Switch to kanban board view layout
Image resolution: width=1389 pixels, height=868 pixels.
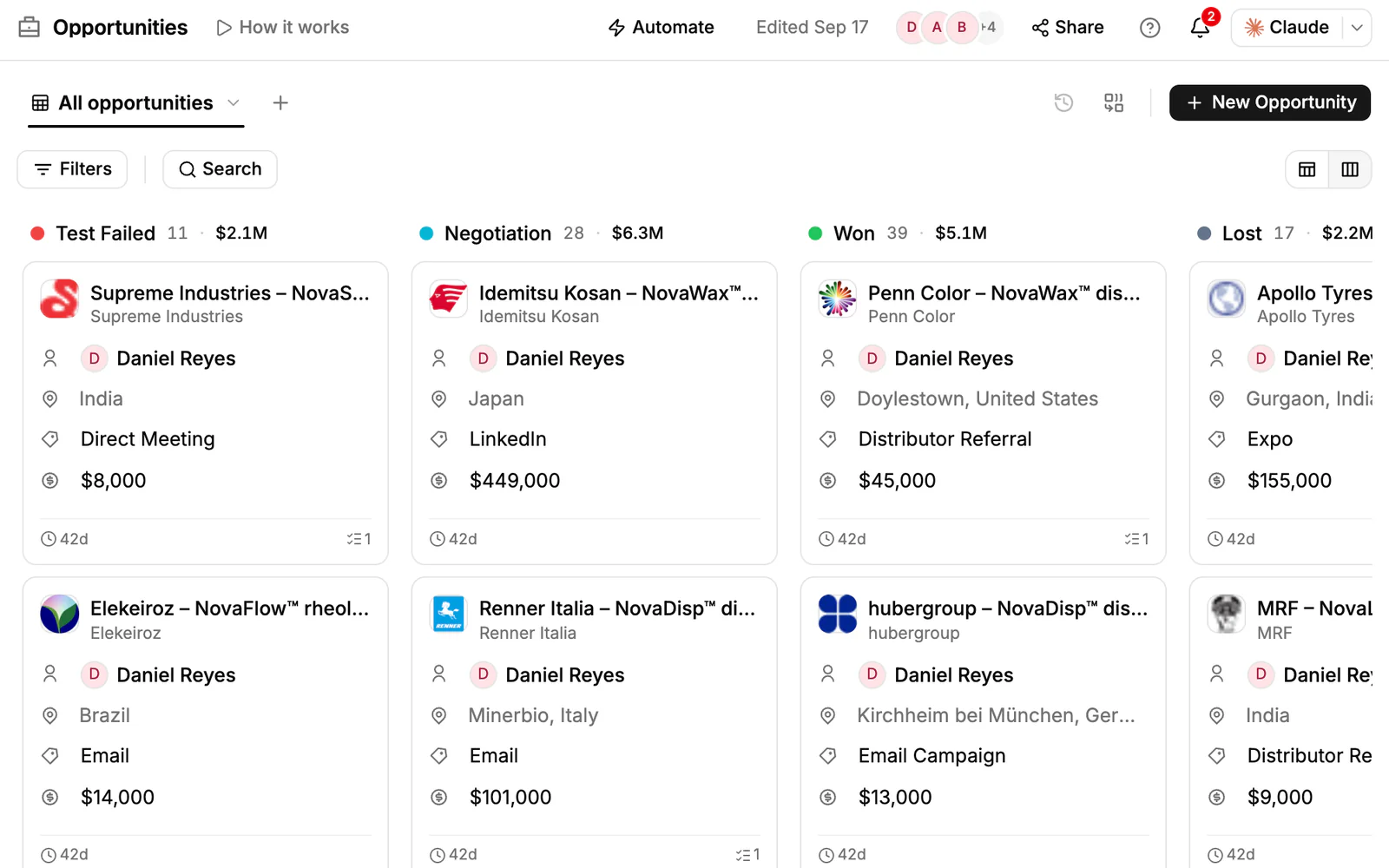tap(1350, 169)
